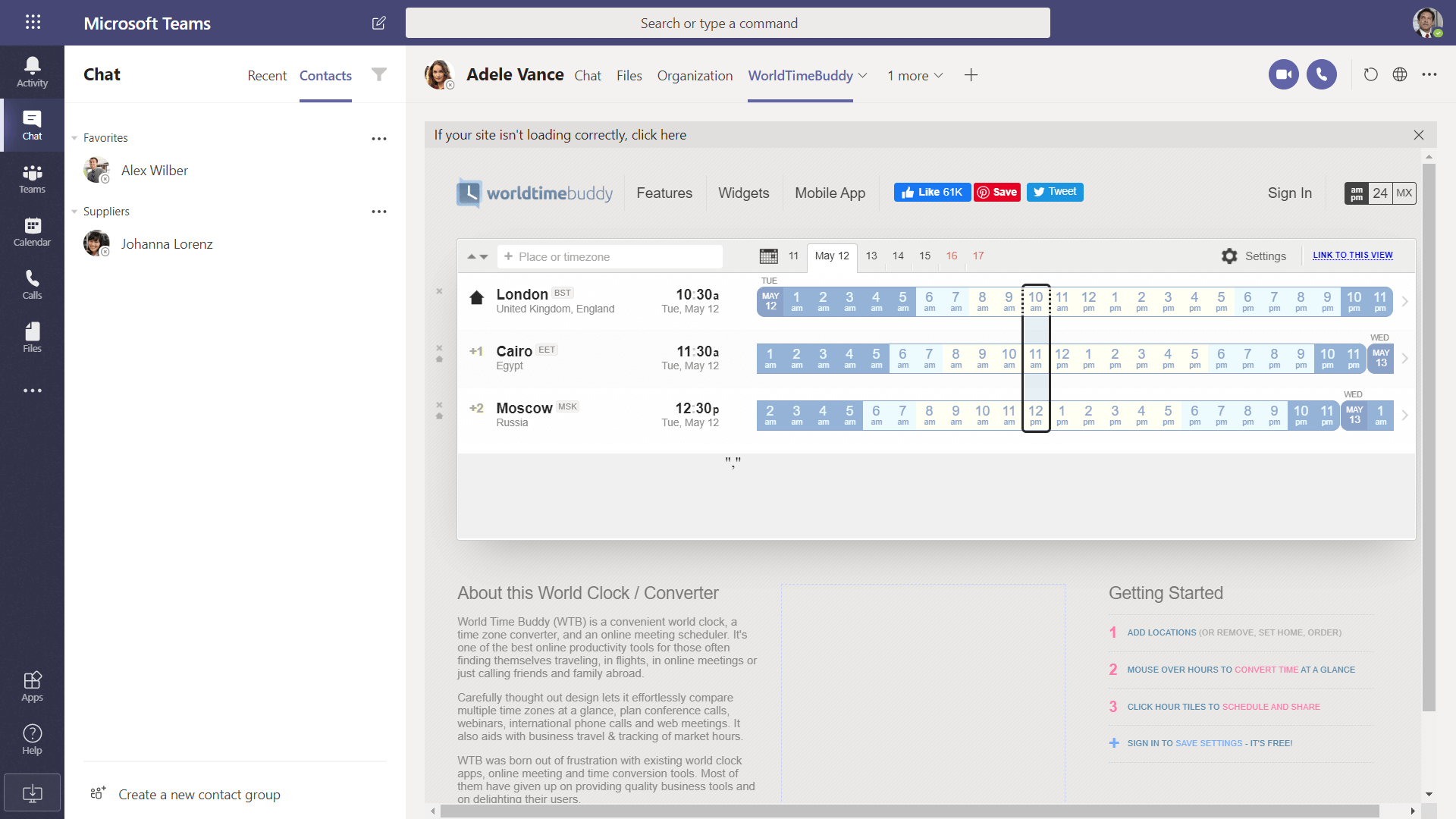The height and width of the screenshot is (819, 1456).
Task: Remove the Moscow row
Action: coord(439,405)
